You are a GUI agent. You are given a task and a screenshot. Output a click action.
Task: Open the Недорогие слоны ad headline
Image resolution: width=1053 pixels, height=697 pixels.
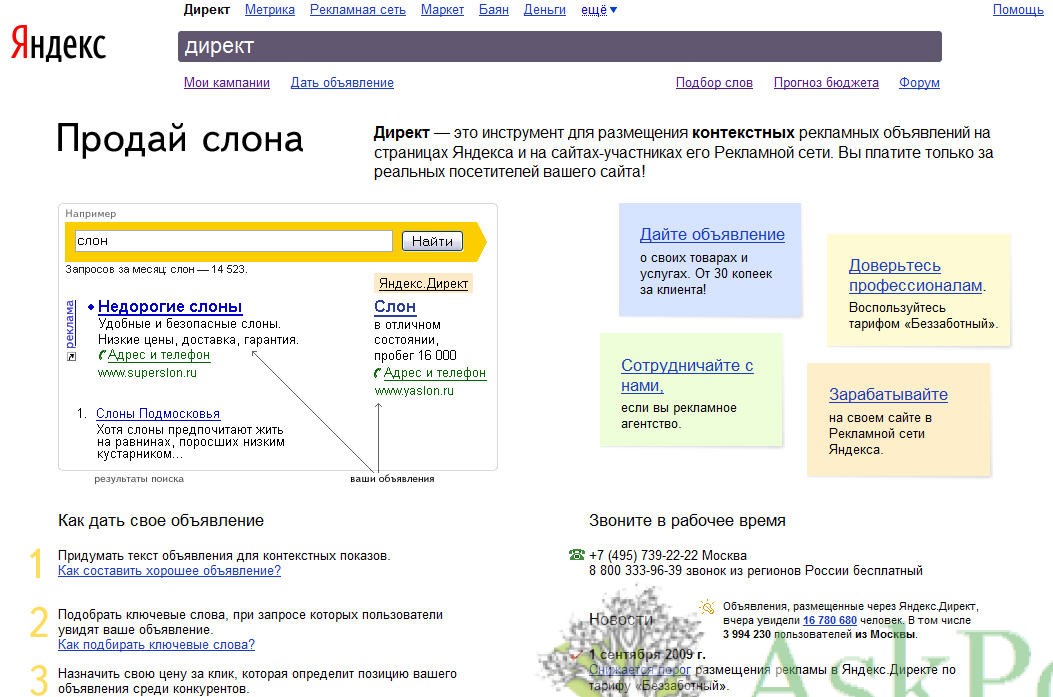(x=170, y=306)
